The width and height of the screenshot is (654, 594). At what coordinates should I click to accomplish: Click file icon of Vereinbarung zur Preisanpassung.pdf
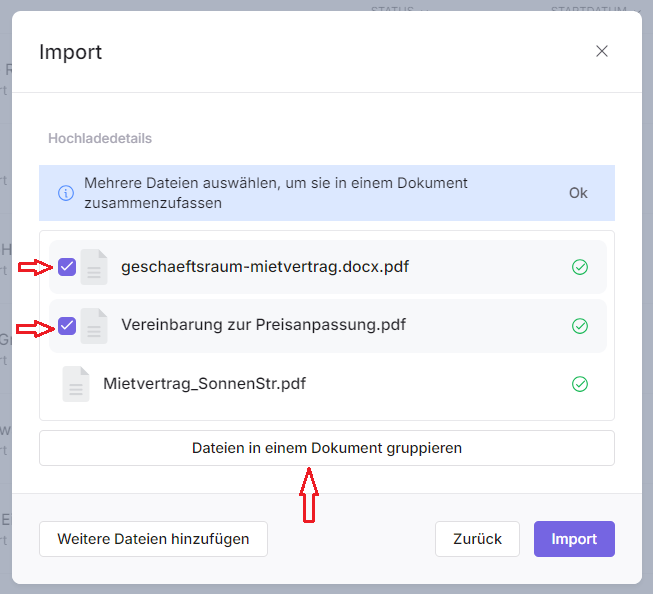point(94,326)
